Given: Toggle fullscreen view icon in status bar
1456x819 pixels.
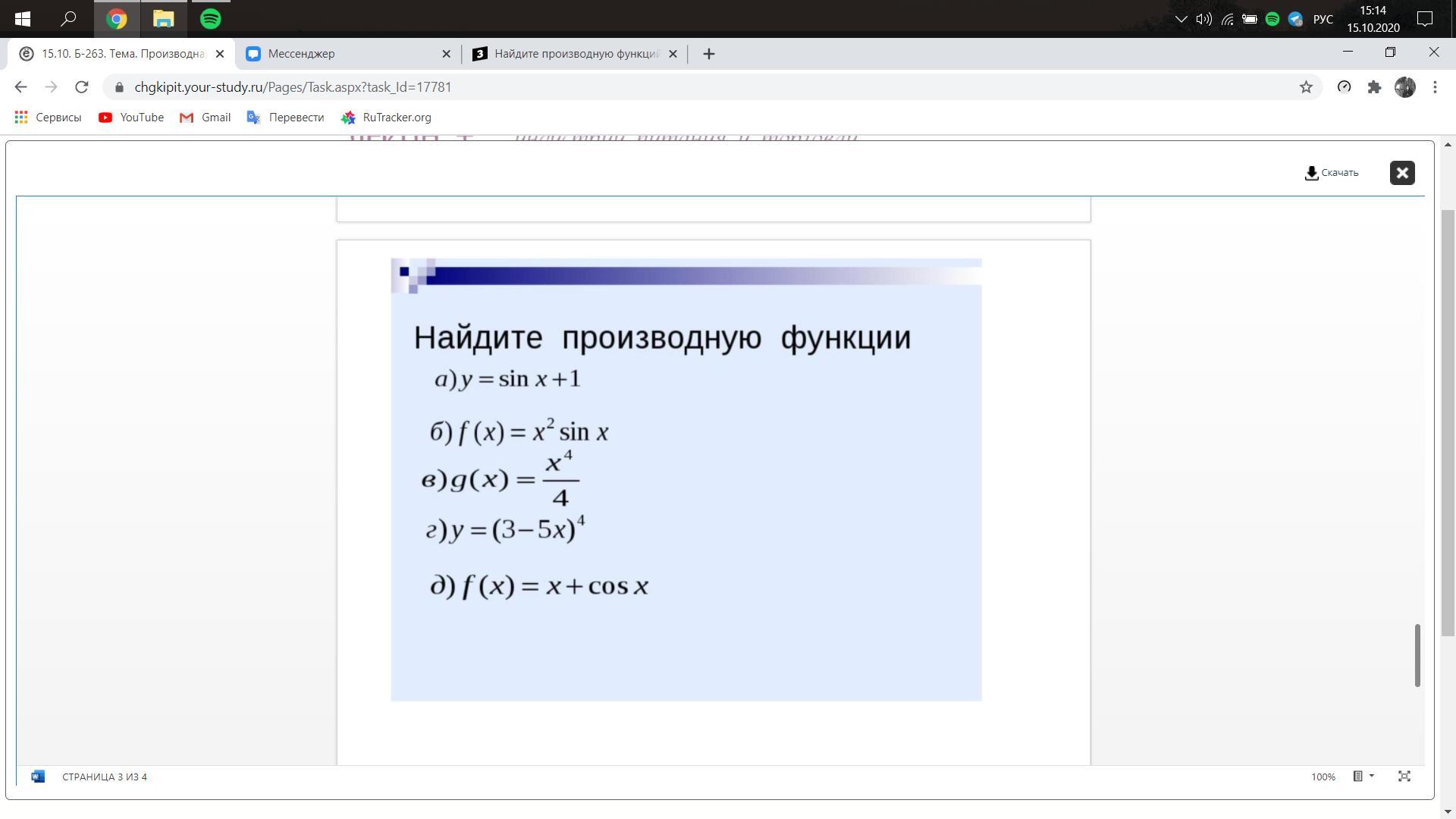Looking at the screenshot, I should tap(1404, 777).
